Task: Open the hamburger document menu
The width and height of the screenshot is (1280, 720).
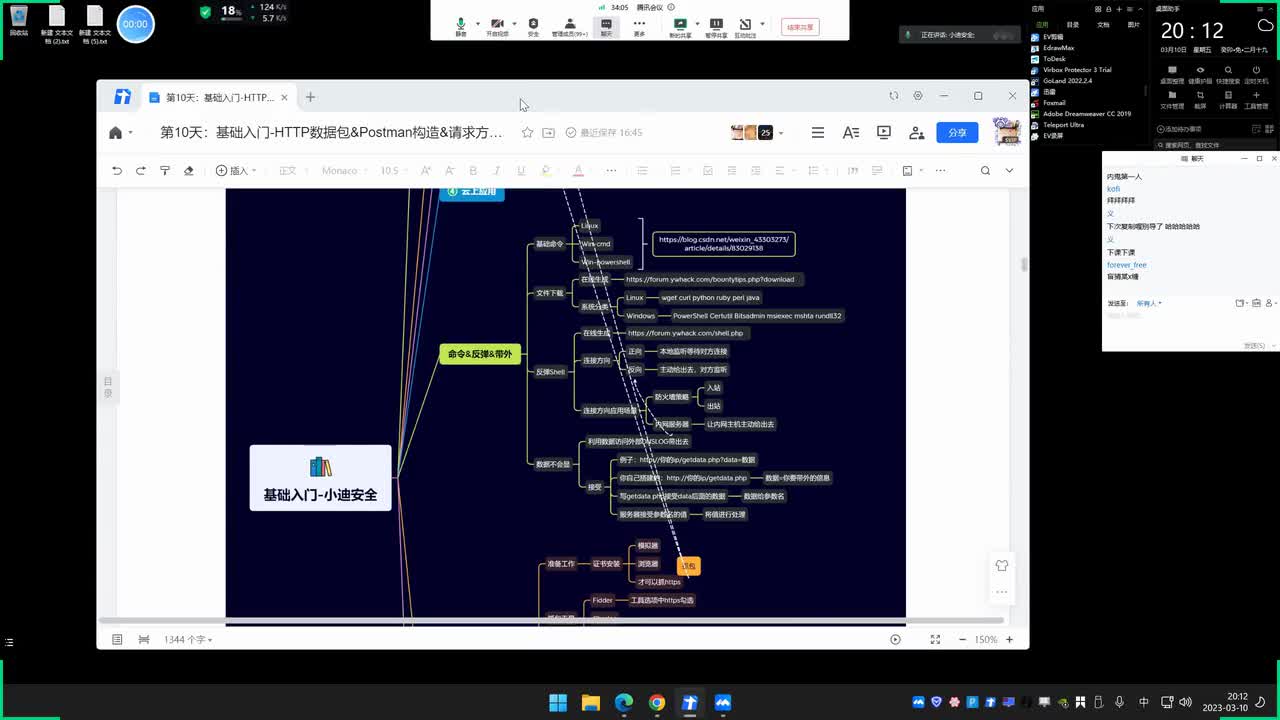Action: click(x=818, y=132)
